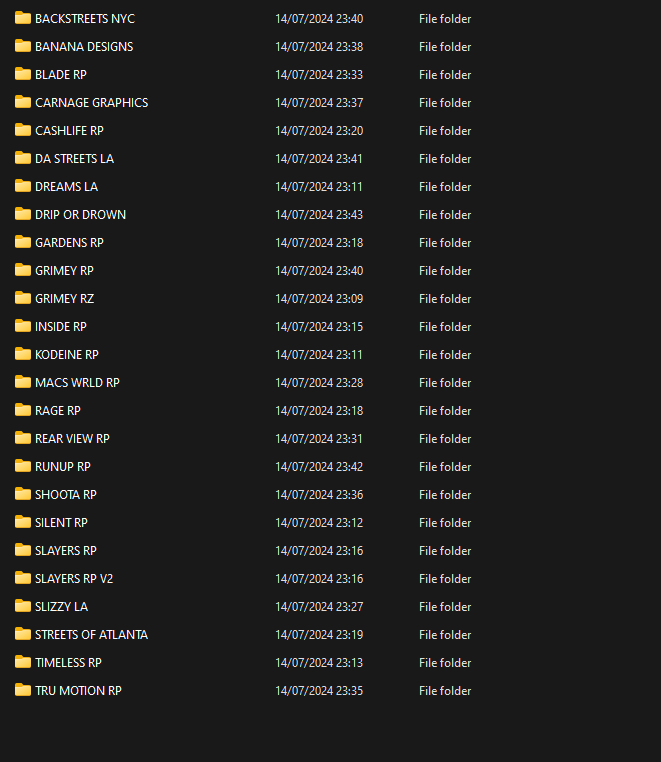
Task: Click the date '14/07/2024 23:41'
Action: [x=319, y=159]
